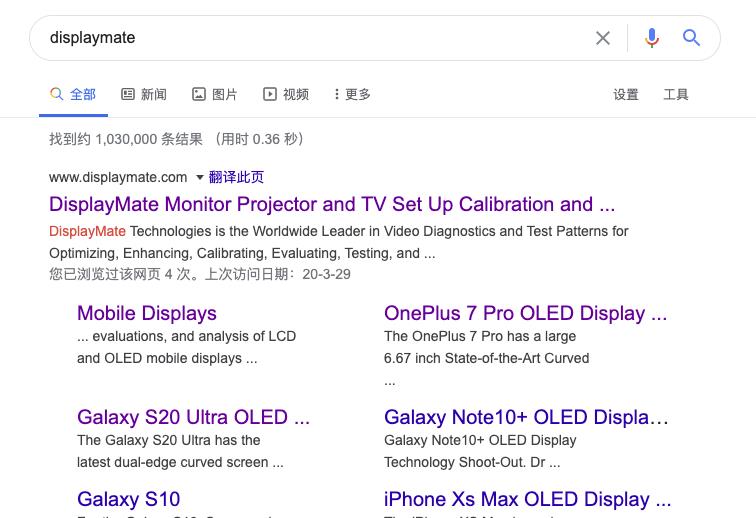Open iPhone Xs Max OLED Display sitelink
The width and height of the screenshot is (756, 518).
[527, 499]
